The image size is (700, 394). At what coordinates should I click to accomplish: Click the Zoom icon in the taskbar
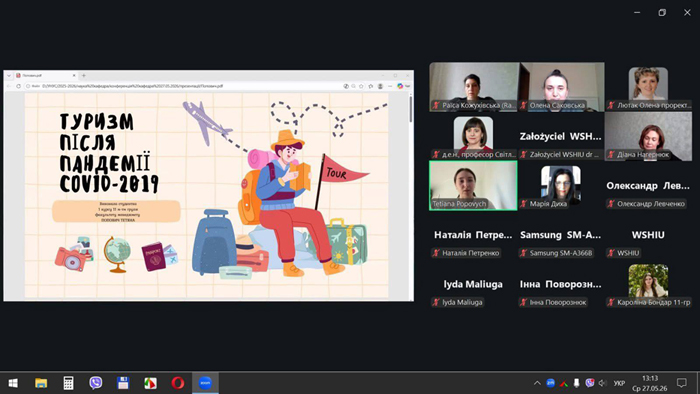[x=205, y=383]
